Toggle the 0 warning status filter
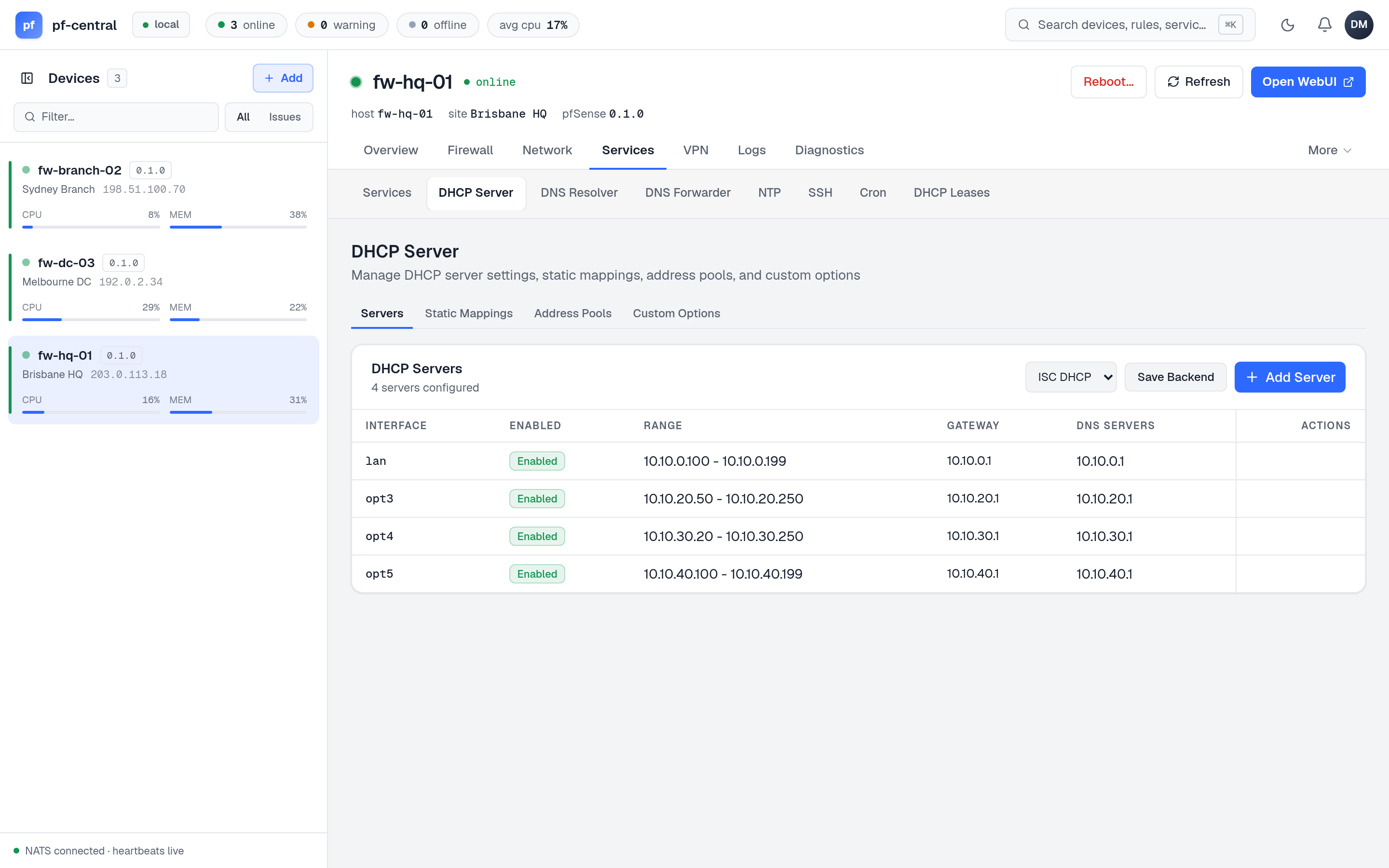This screenshot has width=1389, height=868. (x=341, y=25)
